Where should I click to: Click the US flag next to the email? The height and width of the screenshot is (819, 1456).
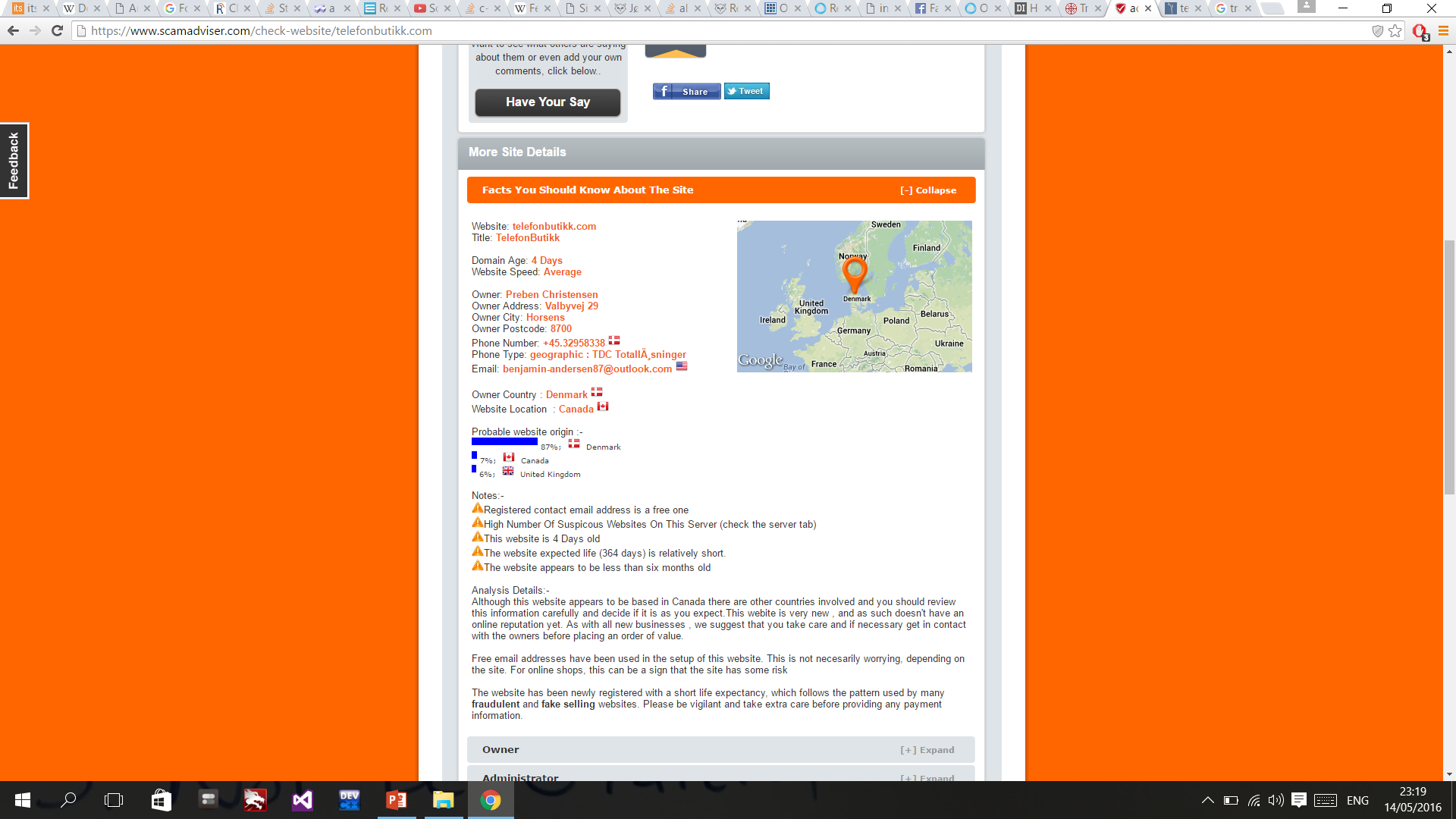682,366
